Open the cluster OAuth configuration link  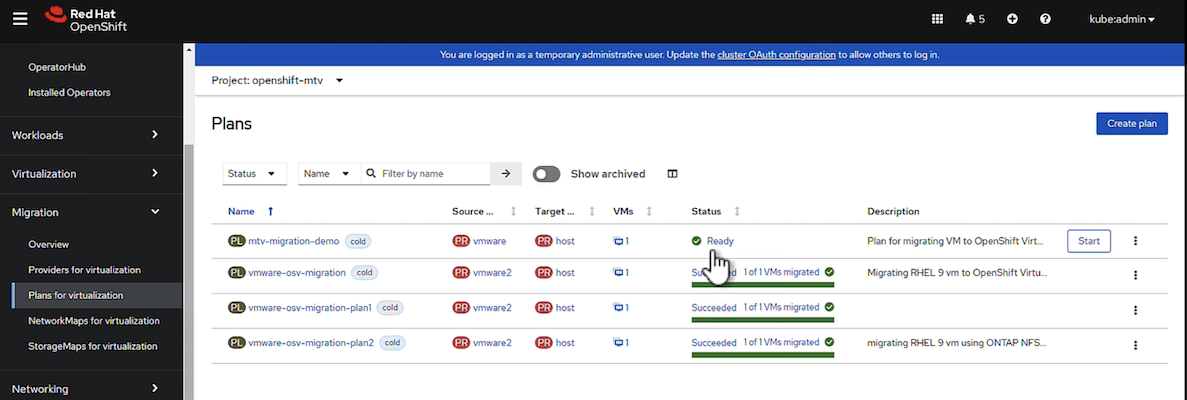(x=776, y=55)
